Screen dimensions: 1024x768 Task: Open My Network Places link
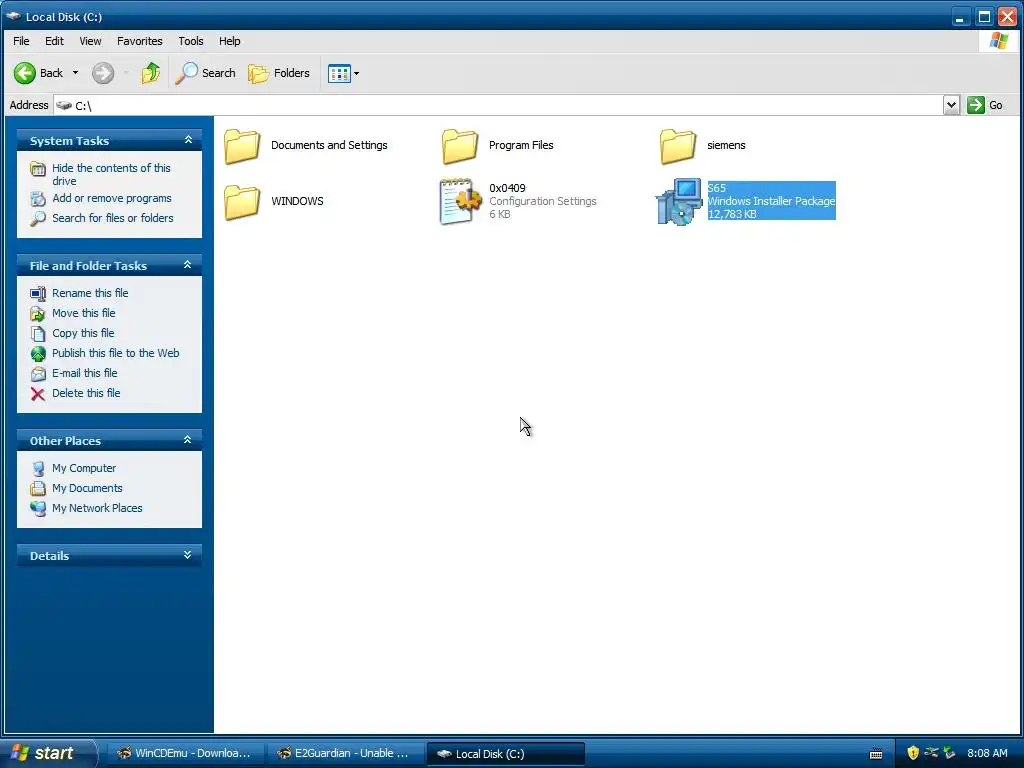(97, 508)
